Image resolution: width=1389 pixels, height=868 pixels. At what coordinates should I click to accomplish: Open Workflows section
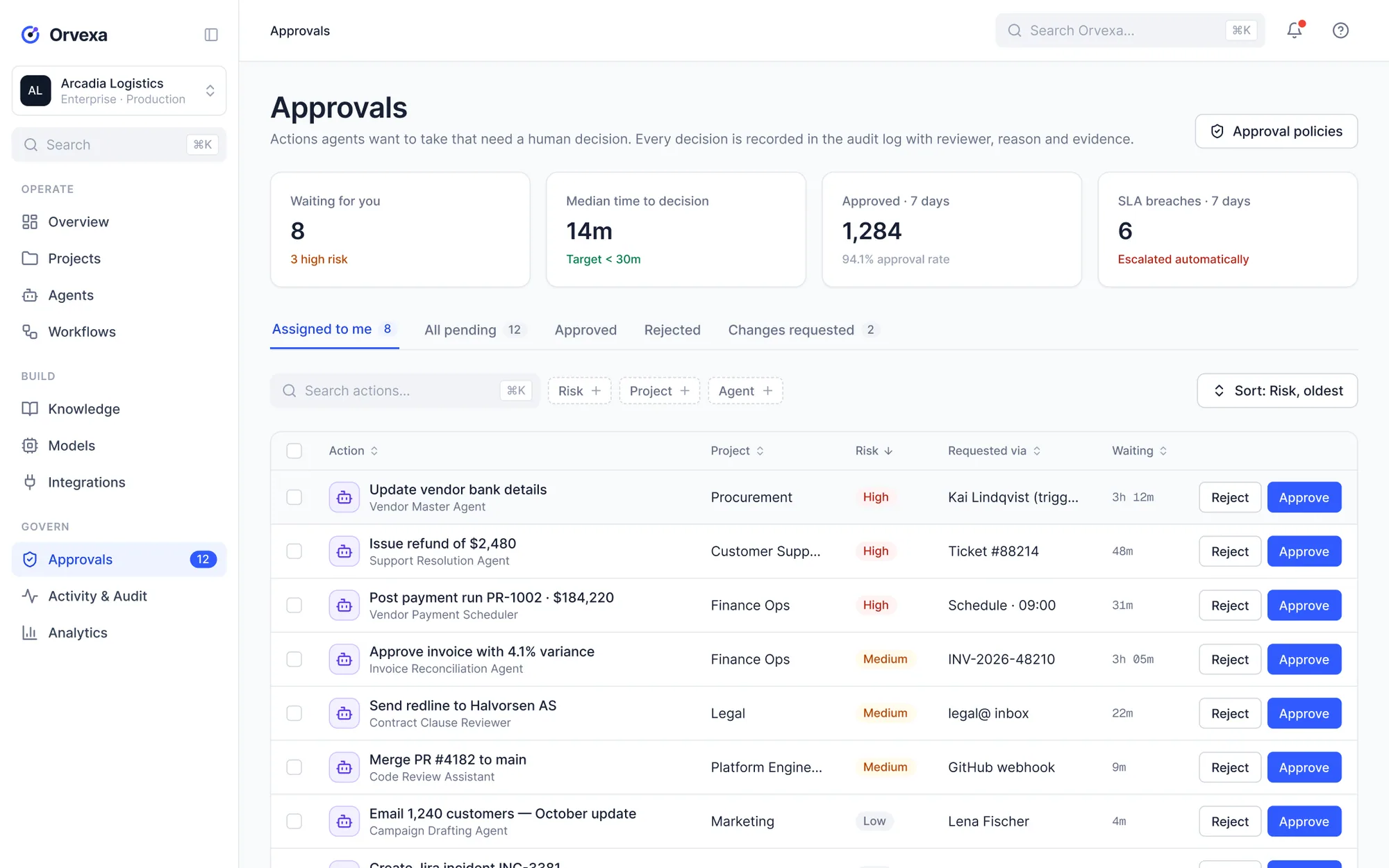119,332
